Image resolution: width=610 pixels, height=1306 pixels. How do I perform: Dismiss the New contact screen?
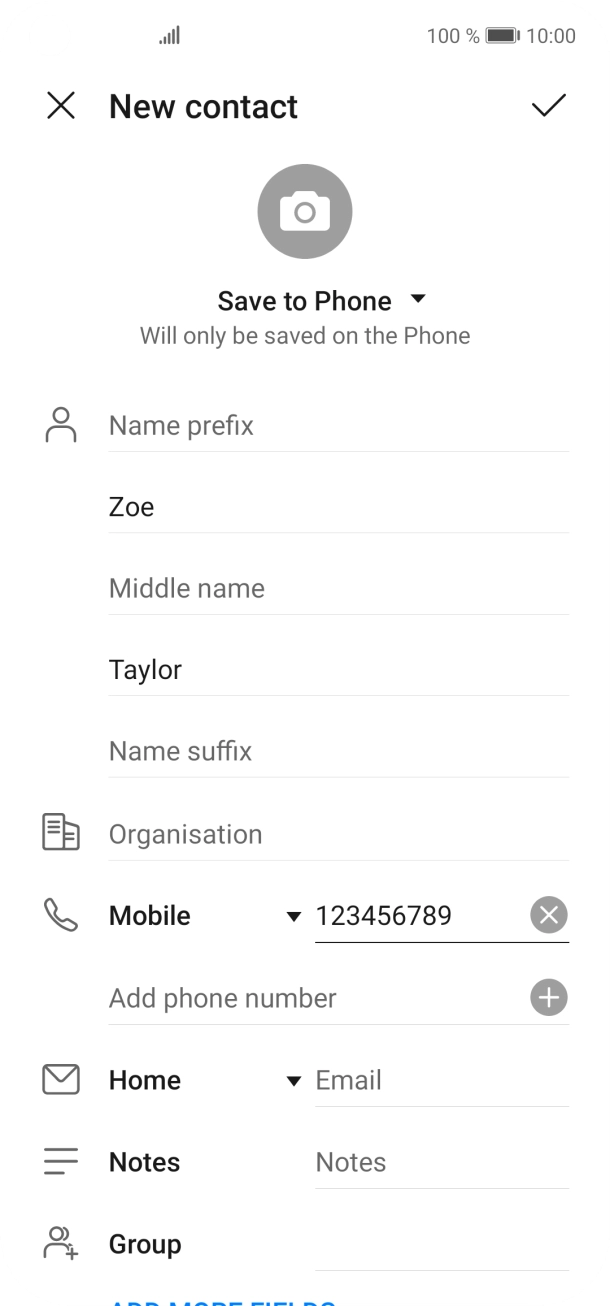pyautogui.click(x=61, y=105)
